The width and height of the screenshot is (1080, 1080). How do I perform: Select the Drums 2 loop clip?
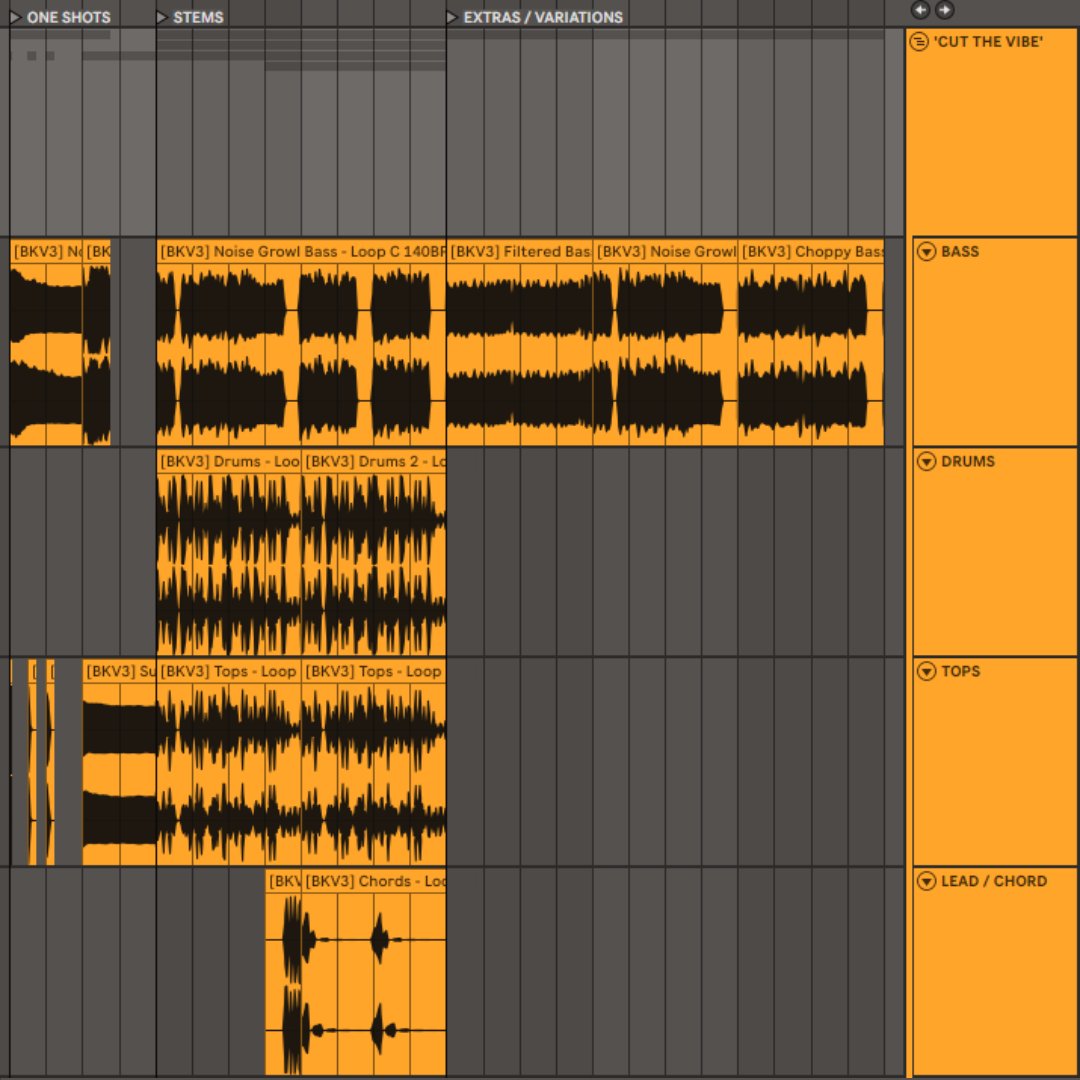(x=374, y=462)
